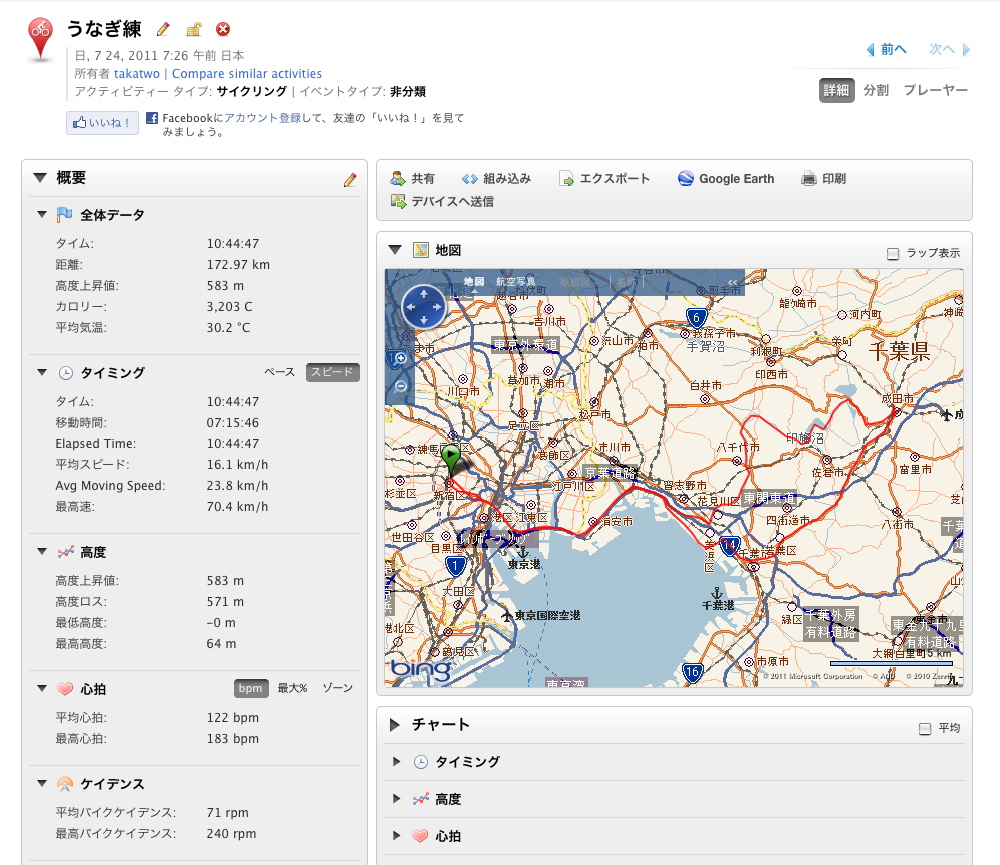Click the map pan compass control

point(423,307)
